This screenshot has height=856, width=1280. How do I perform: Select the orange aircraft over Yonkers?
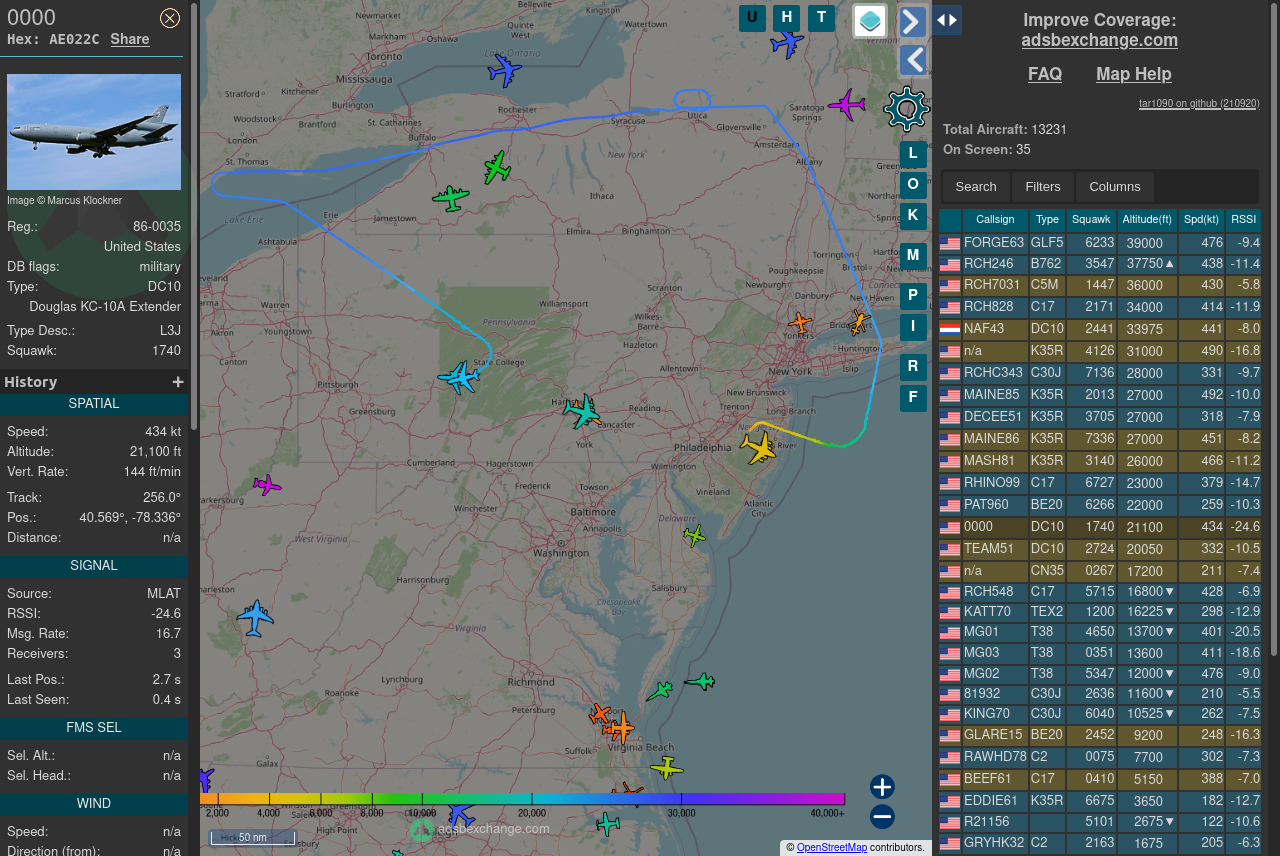tap(799, 323)
